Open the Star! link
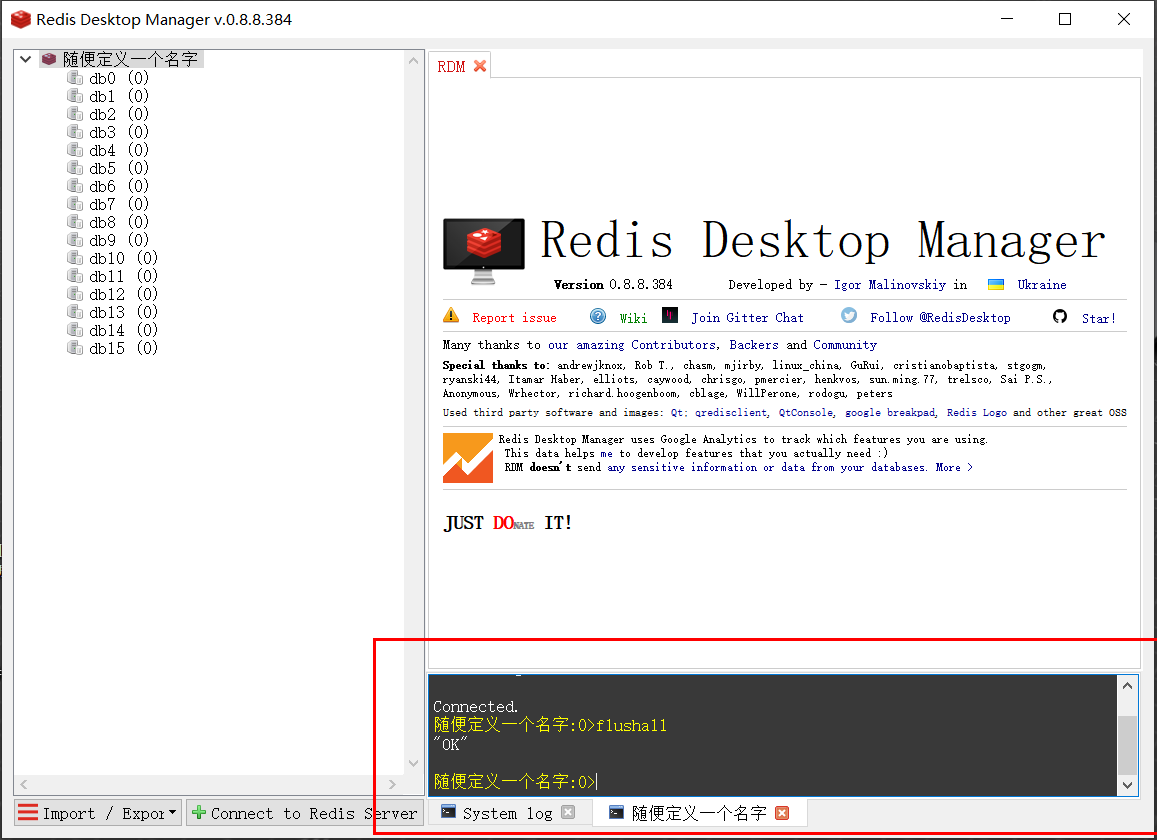 (x=1099, y=319)
